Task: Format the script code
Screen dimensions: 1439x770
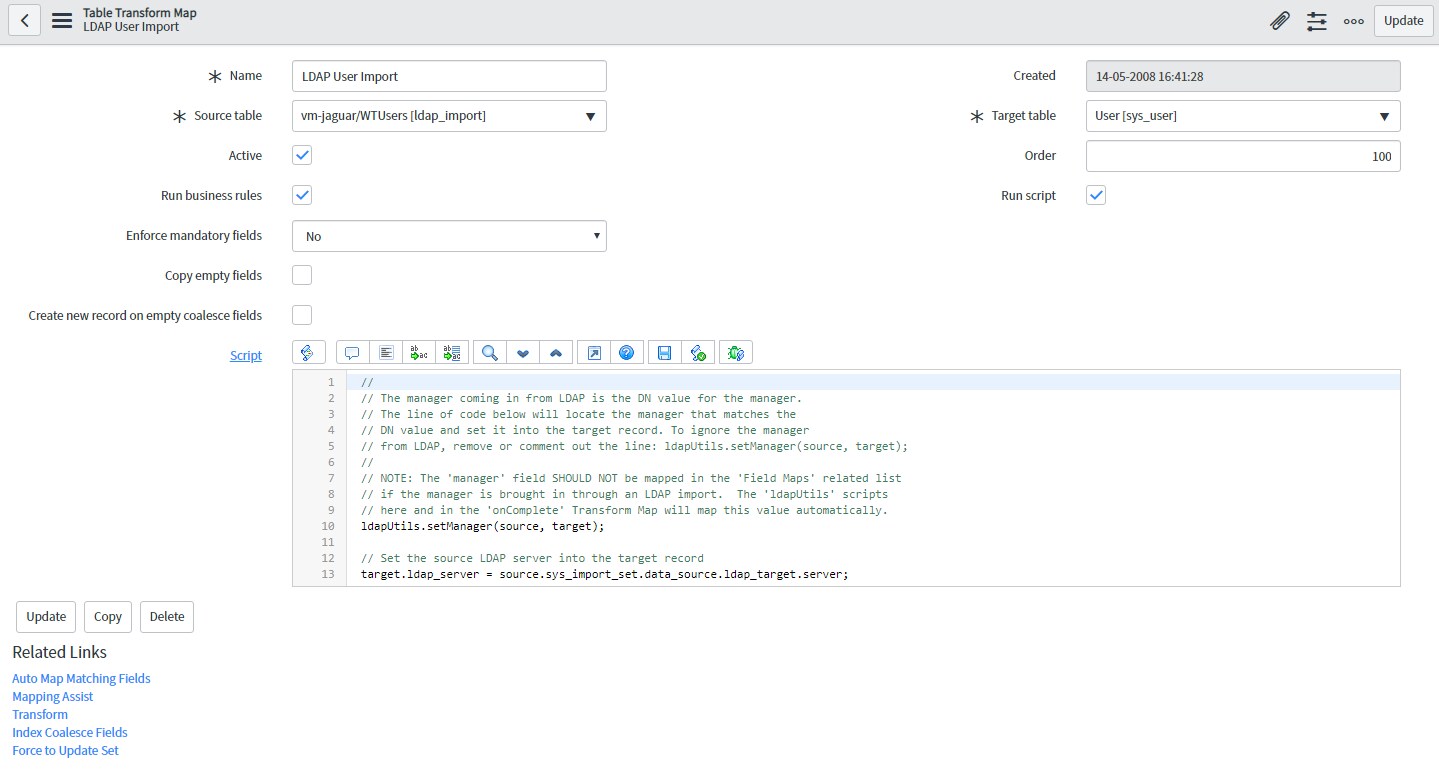Action: pyautogui.click(x=385, y=352)
